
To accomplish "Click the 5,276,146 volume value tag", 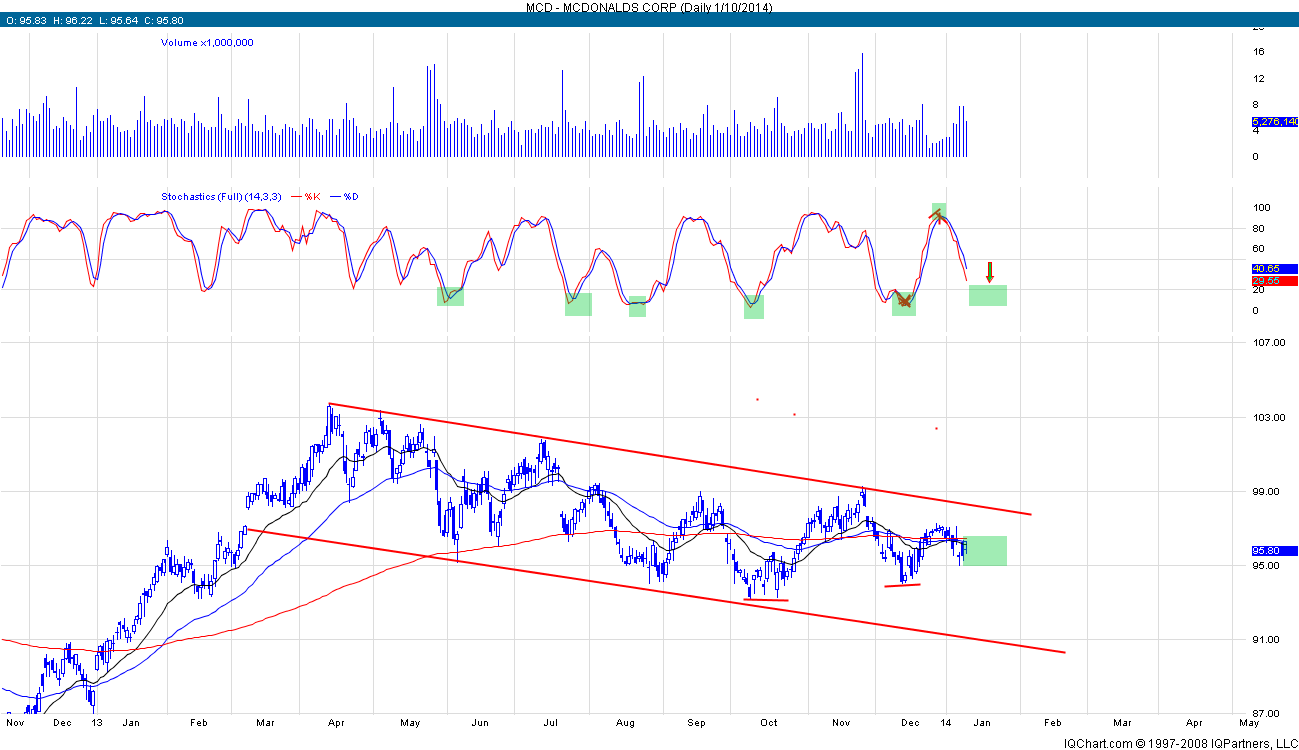I will (x=1274, y=123).
